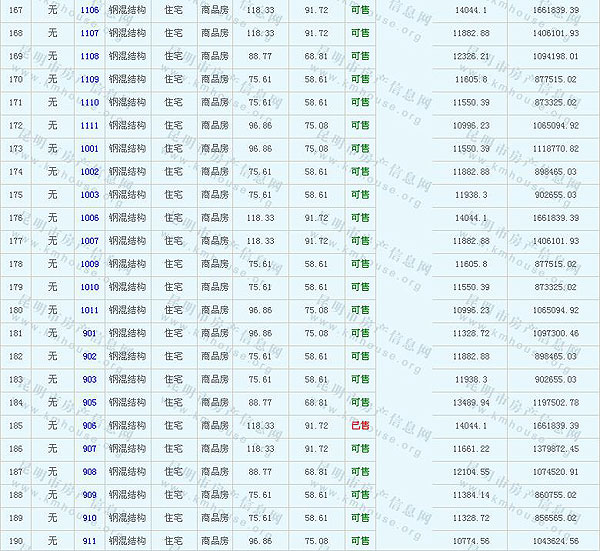Select room 1109 link

90,79
